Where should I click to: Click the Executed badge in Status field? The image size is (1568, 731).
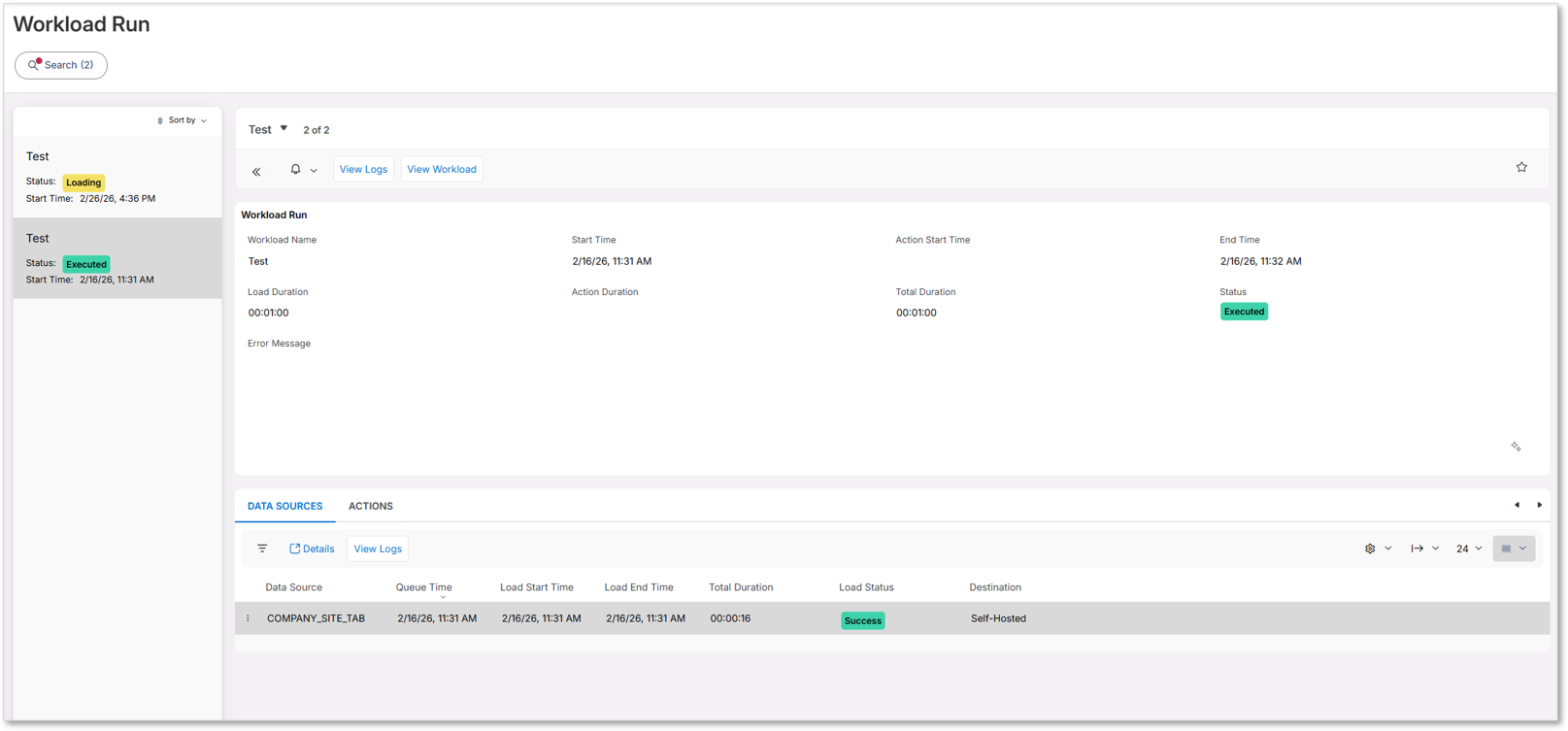pos(1244,312)
